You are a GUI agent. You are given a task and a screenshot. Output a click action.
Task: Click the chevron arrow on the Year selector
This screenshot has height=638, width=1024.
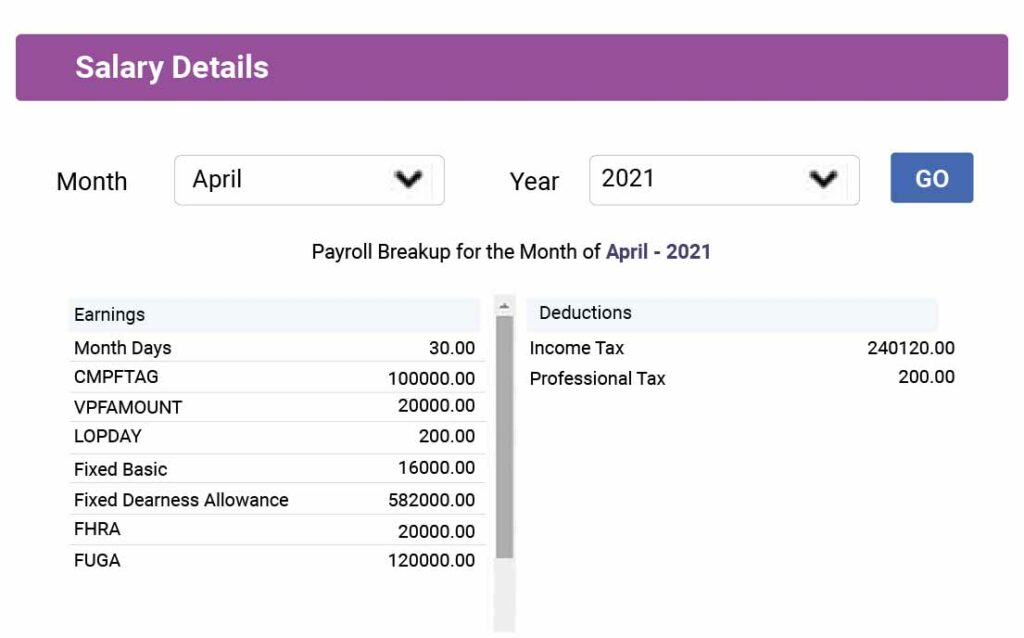[822, 179]
